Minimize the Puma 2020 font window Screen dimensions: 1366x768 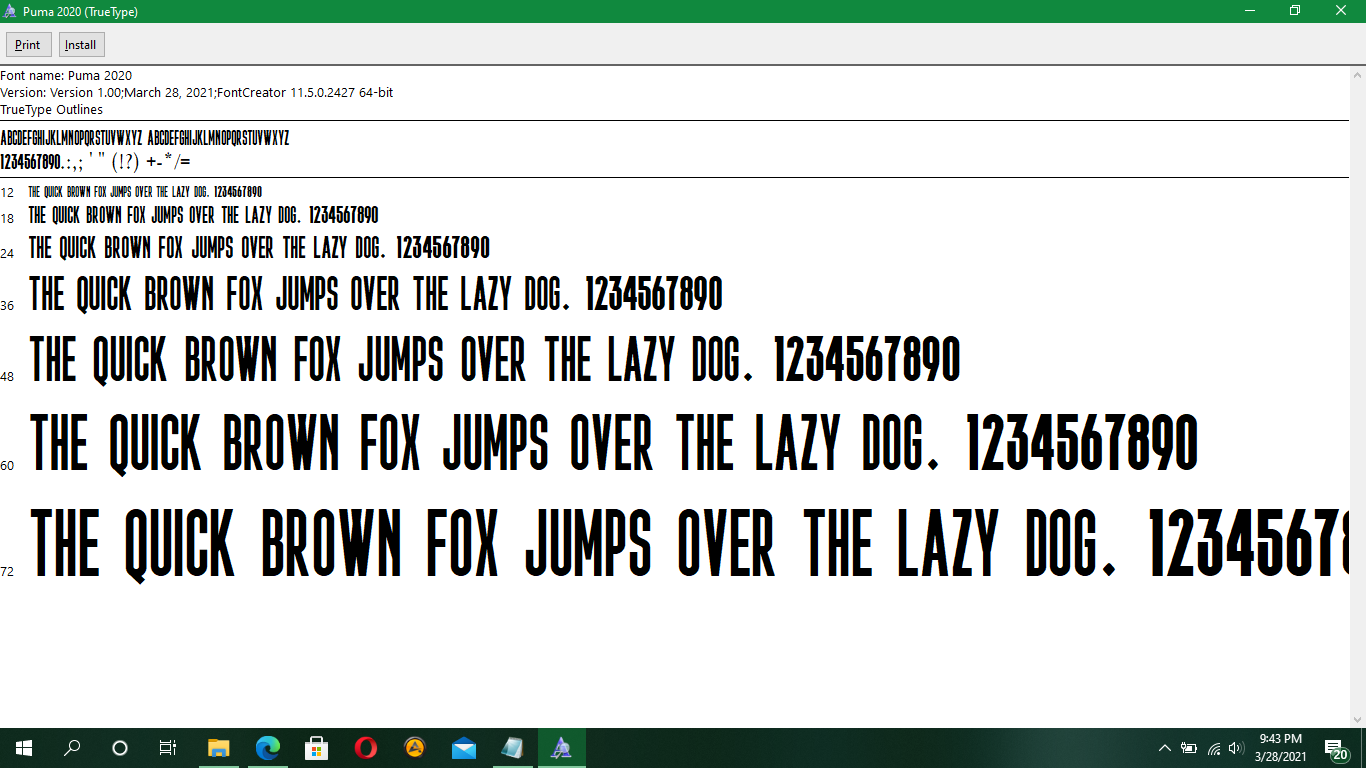click(1250, 11)
